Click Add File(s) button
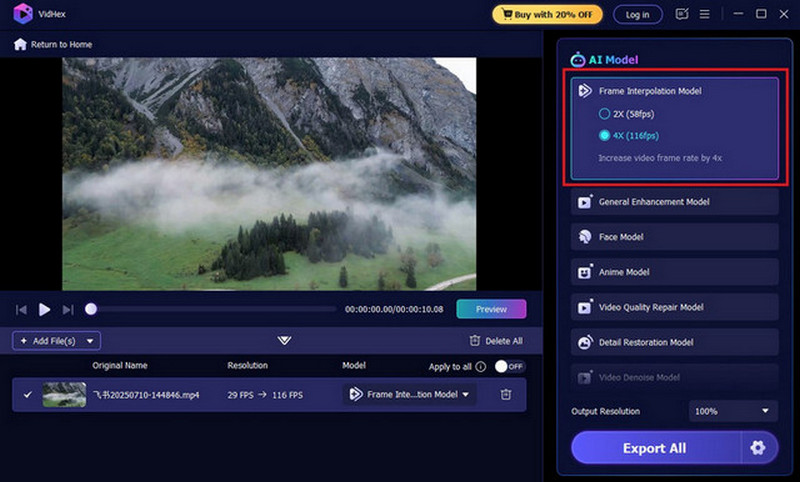Image resolution: width=800 pixels, height=482 pixels. pyautogui.click(x=48, y=341)
